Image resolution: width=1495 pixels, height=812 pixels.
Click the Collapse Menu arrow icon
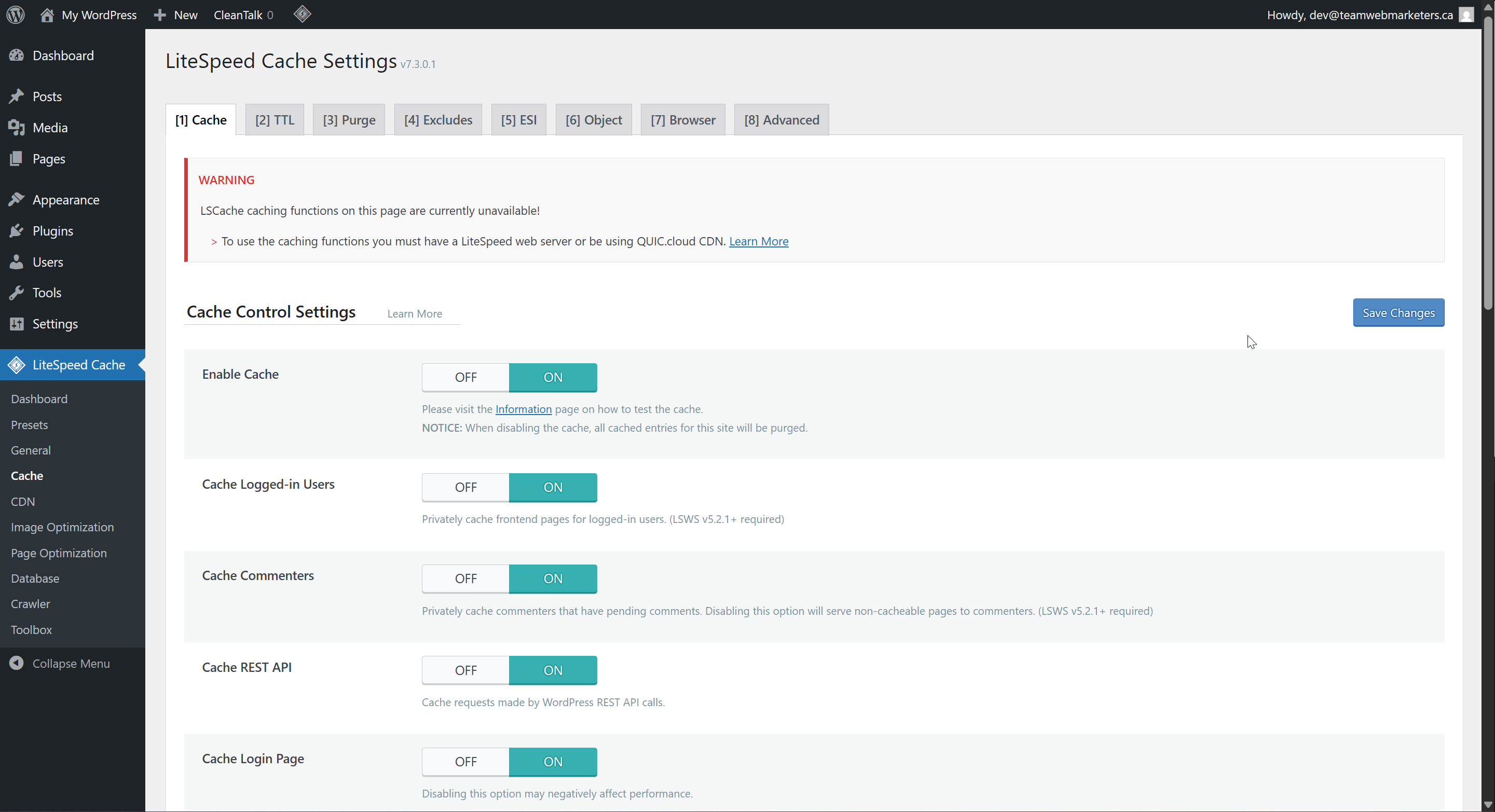(x=16, y=664)
